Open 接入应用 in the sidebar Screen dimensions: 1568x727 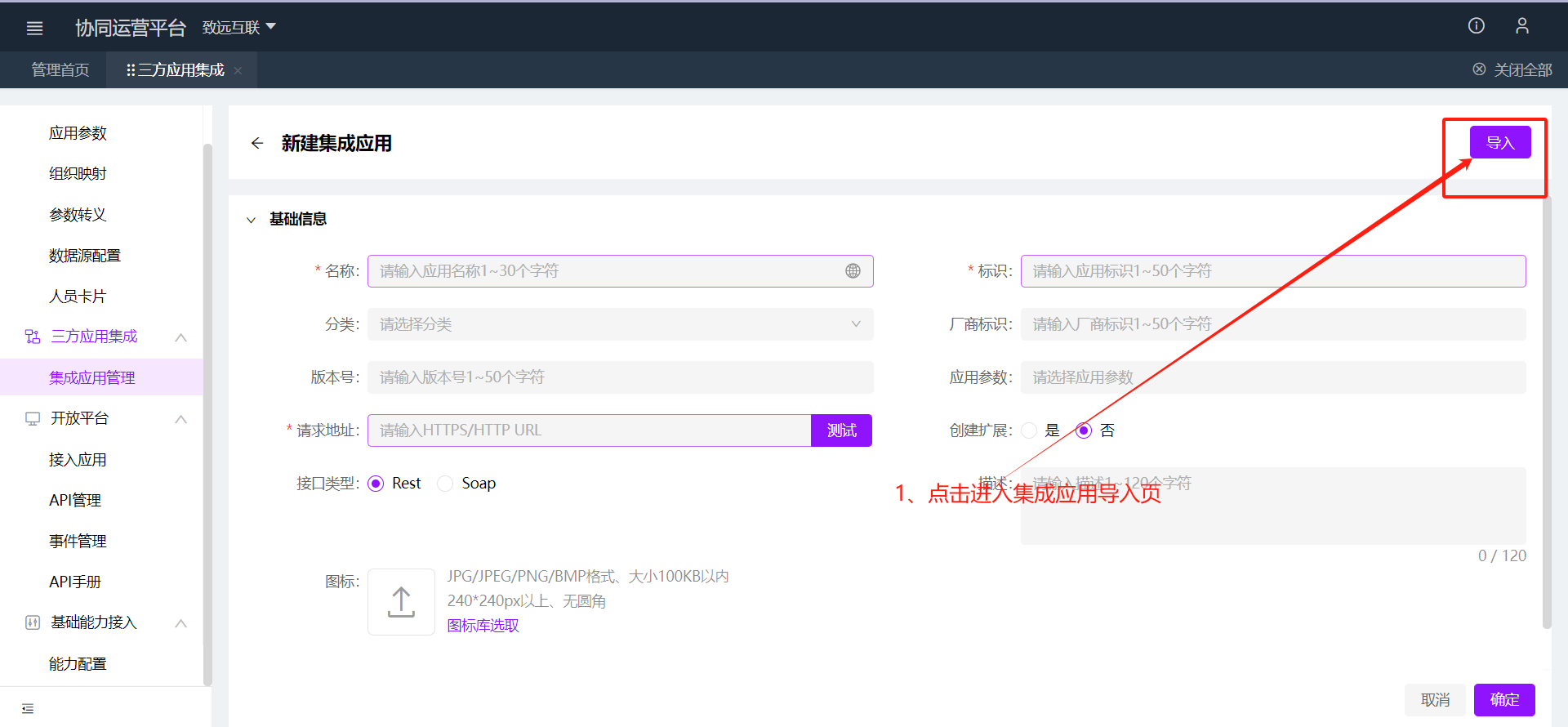78,460
